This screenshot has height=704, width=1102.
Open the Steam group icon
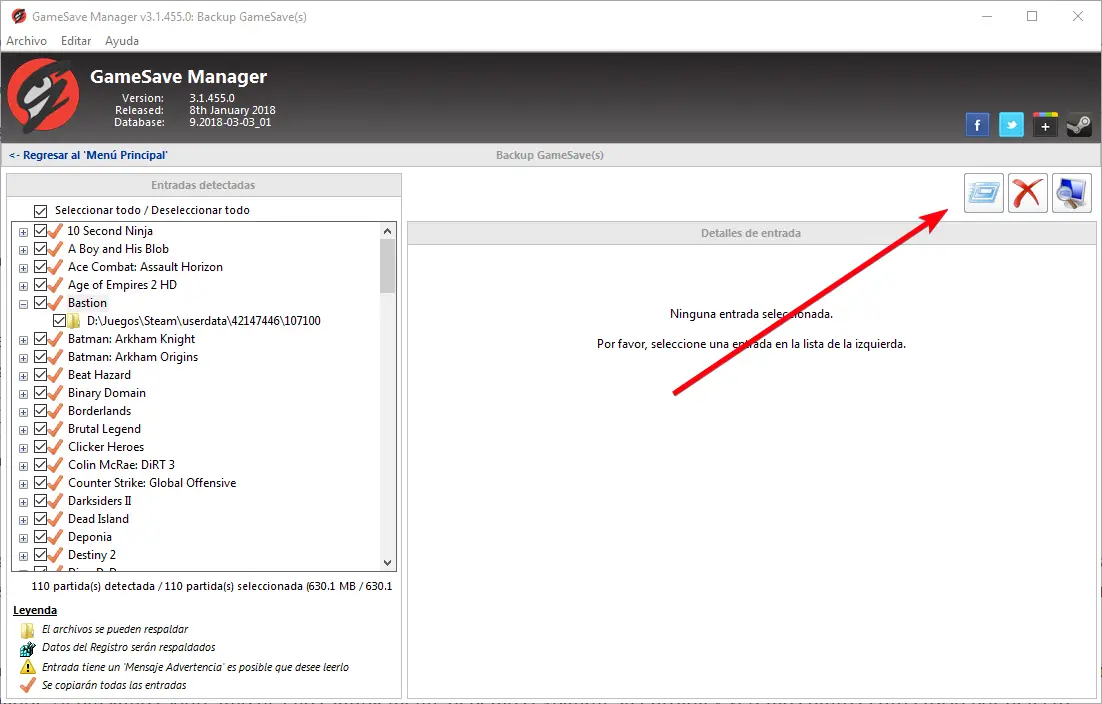click(x=1079, y=126)
